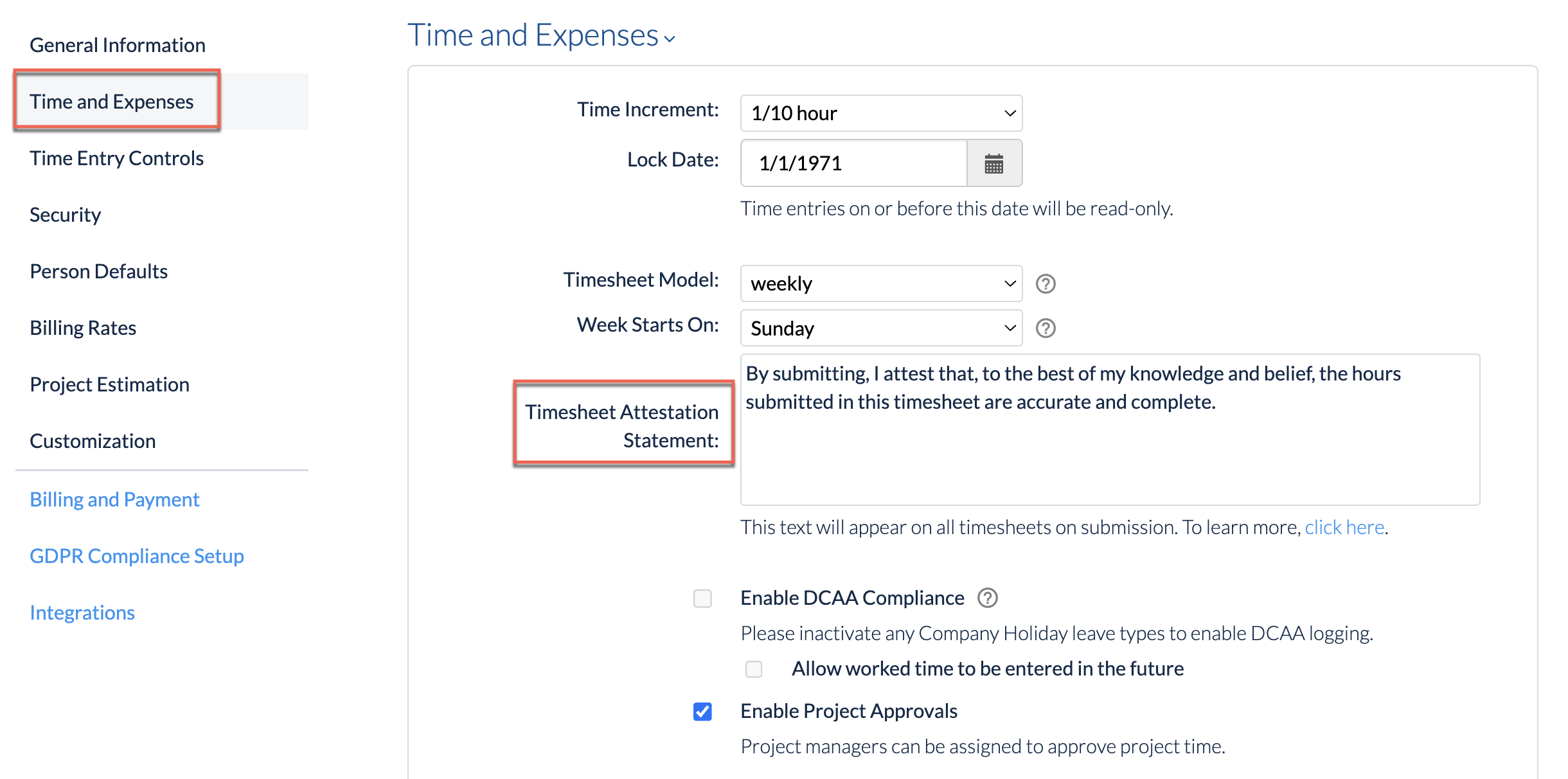Open the Timesheet Model dropdown
Screen dimensions: 1568x779
(x=880, y=283)
